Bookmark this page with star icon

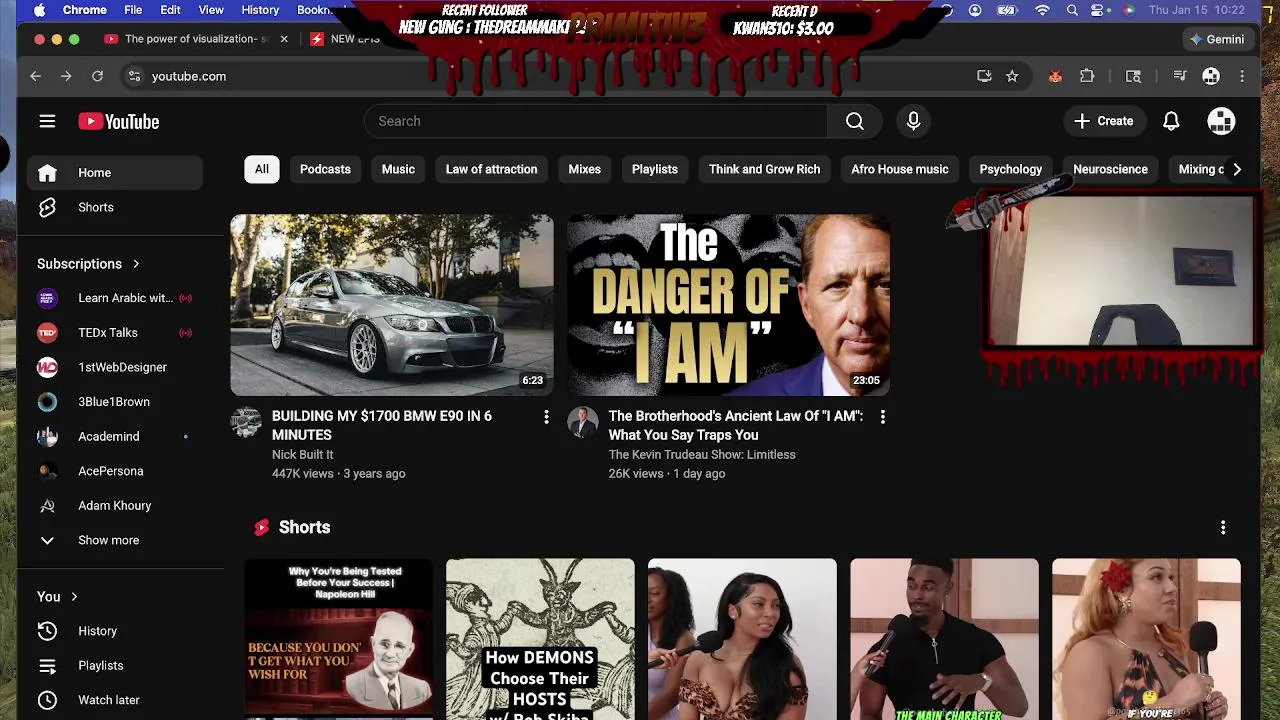[1012, 76]
